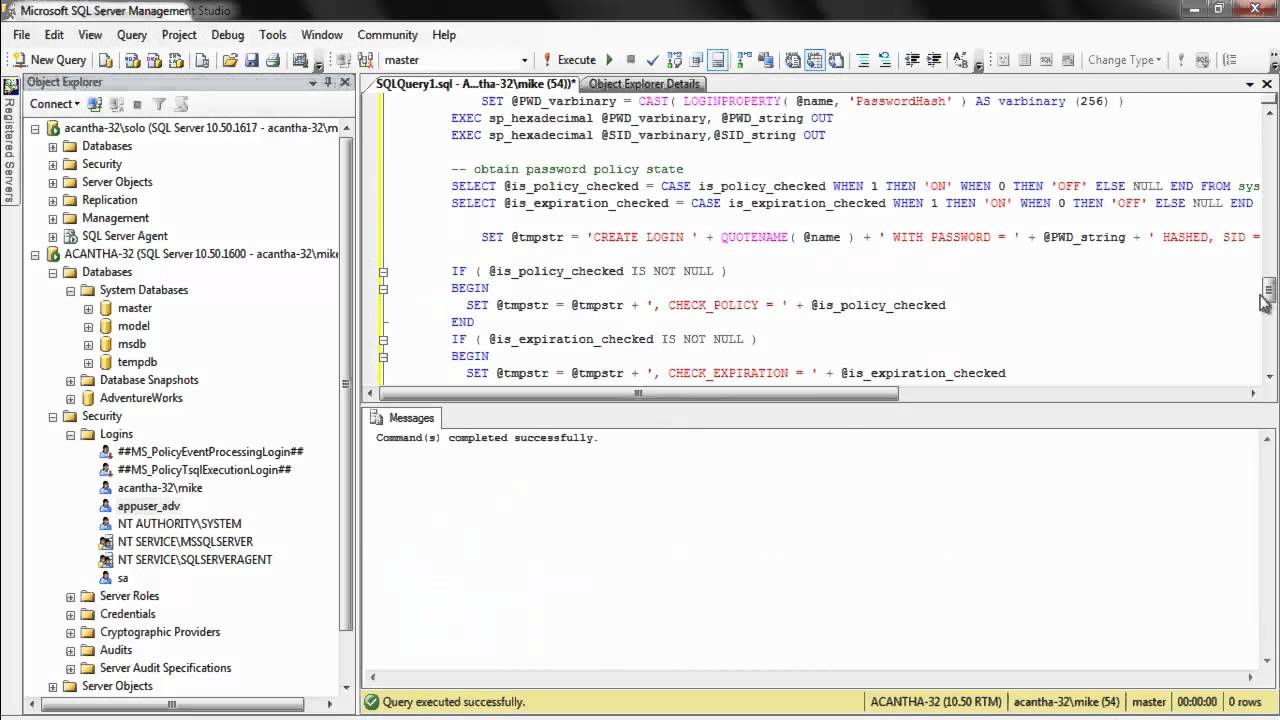Switch to Object Explorer Details tab
Screen dimensions: 1280x720
(645, 84)
